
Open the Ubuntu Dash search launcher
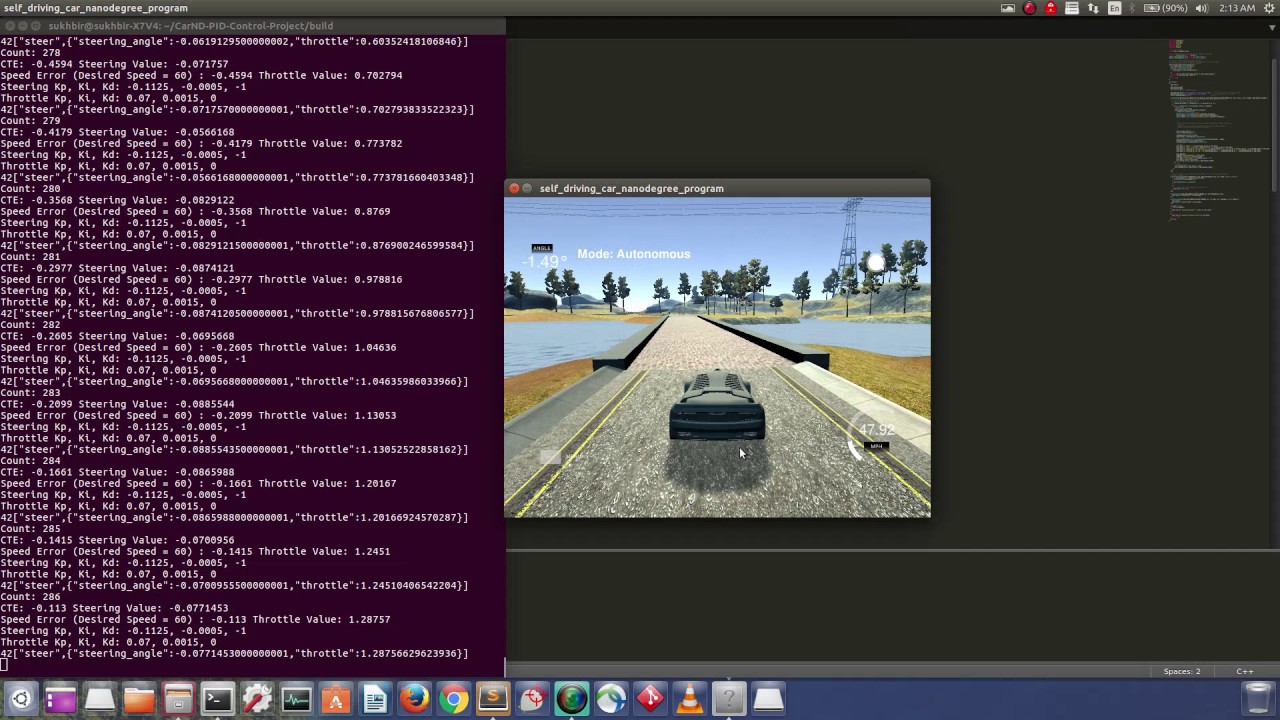[x=21, y=699]
